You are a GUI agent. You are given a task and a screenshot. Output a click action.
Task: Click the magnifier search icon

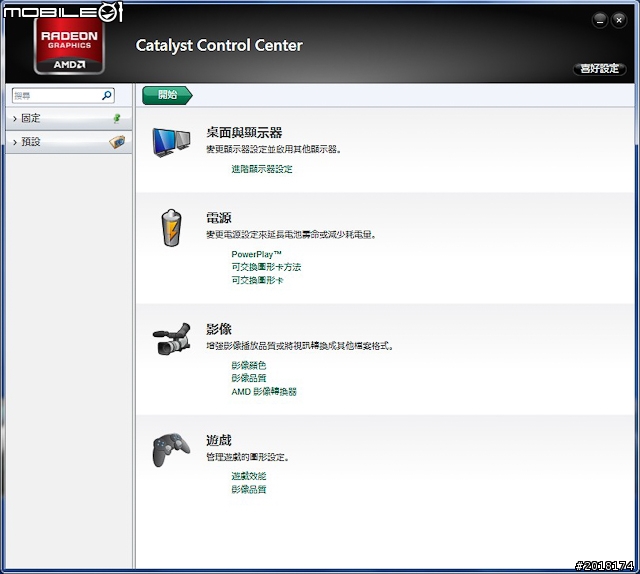(x=107, y=96)
